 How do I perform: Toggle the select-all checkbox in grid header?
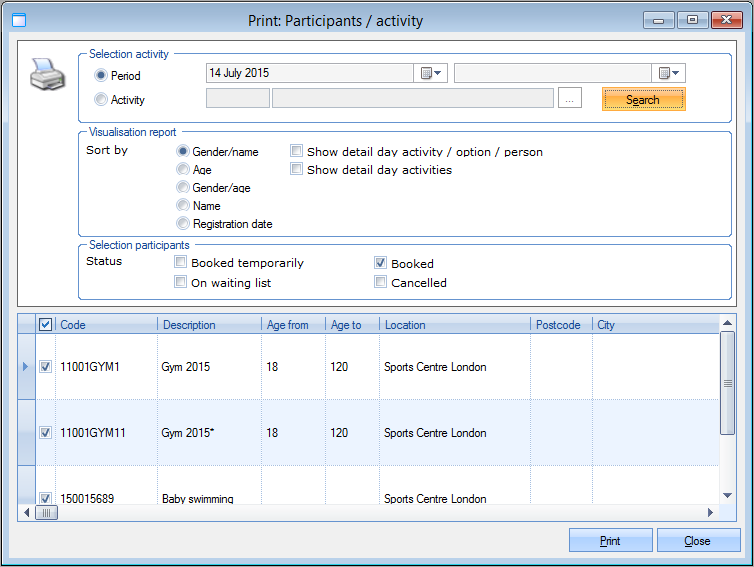coord(45,324)
